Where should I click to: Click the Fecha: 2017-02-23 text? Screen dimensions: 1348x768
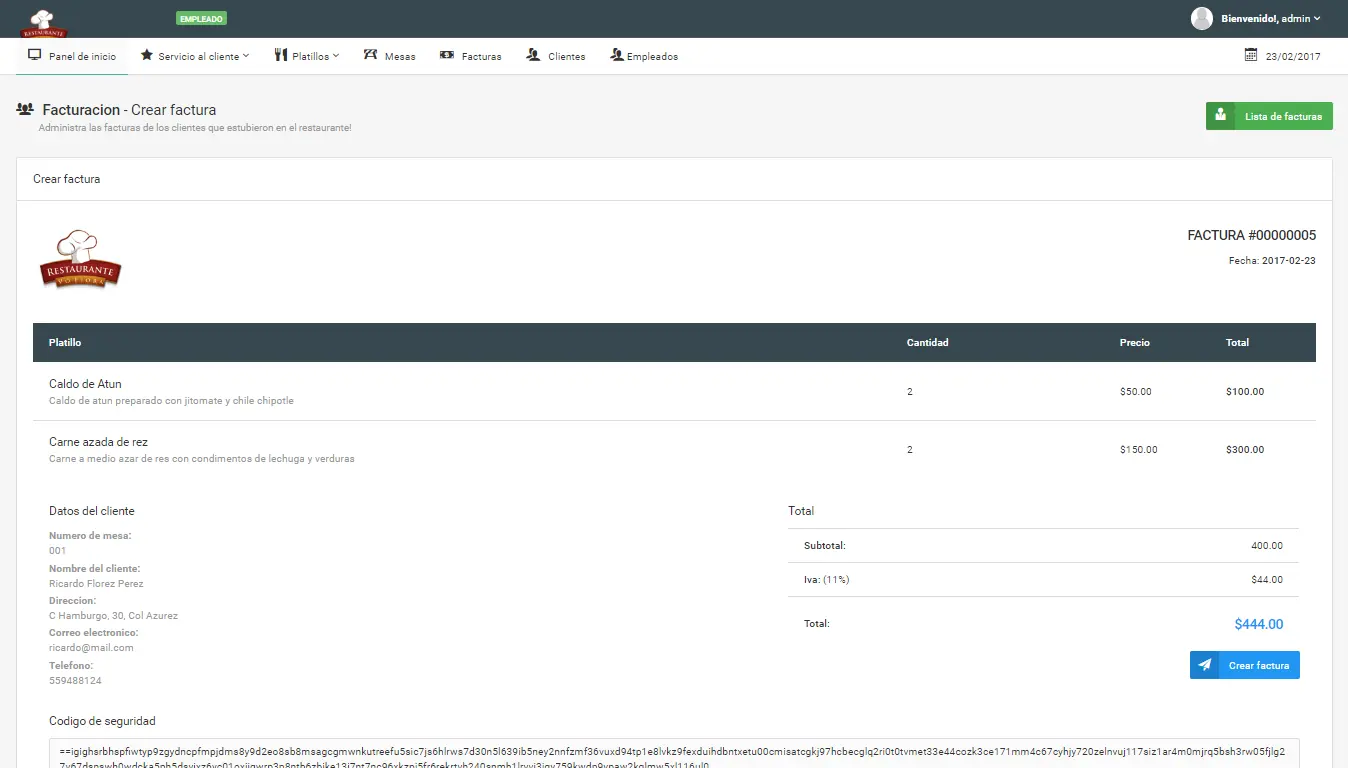[1272, 260]
